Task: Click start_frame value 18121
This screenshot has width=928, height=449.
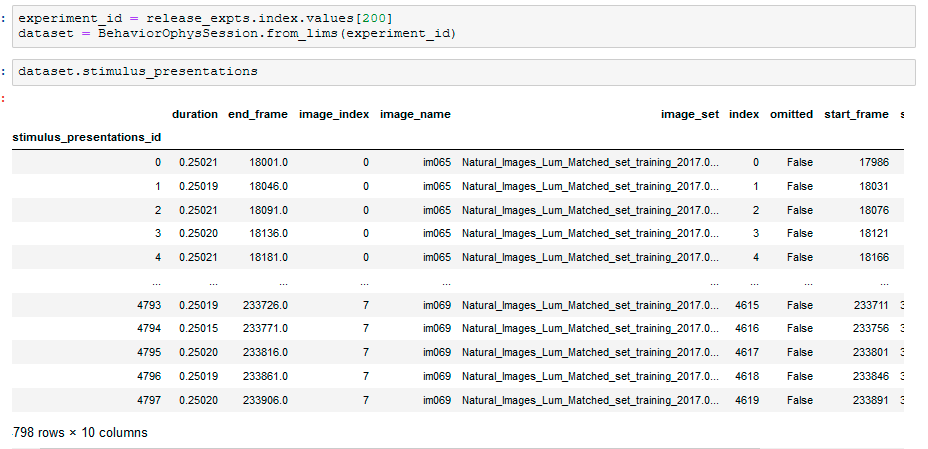Action: 874,233
